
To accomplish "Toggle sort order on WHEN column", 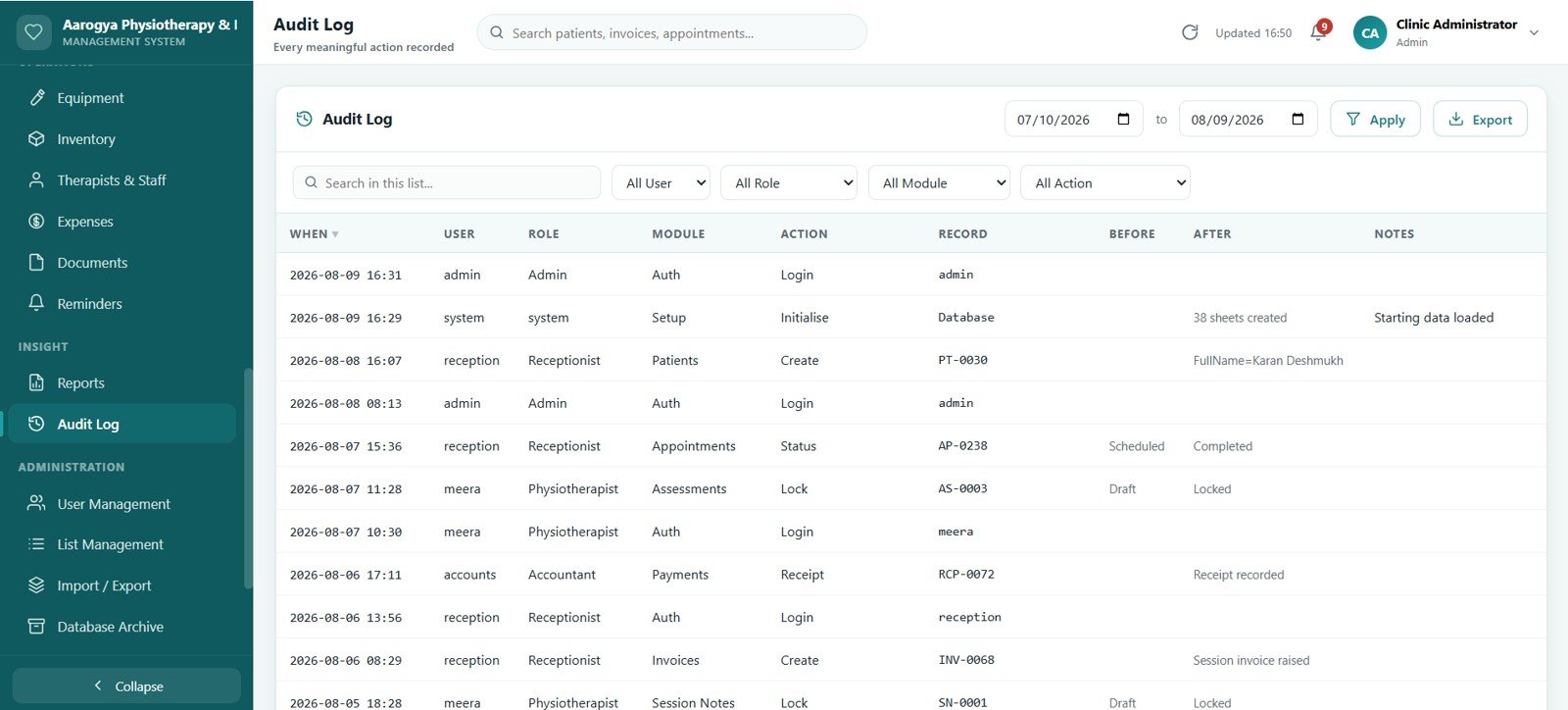I will point(314,234).
